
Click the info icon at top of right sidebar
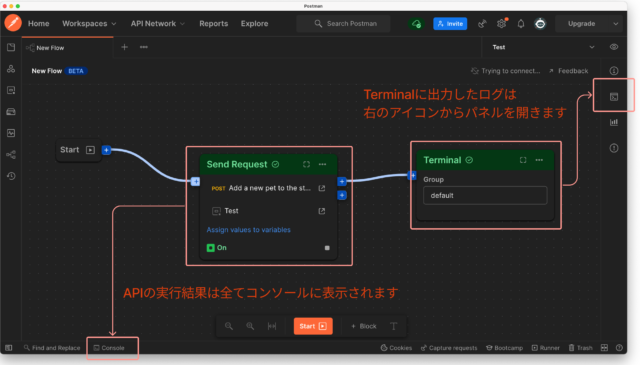[x=614, y=71]
